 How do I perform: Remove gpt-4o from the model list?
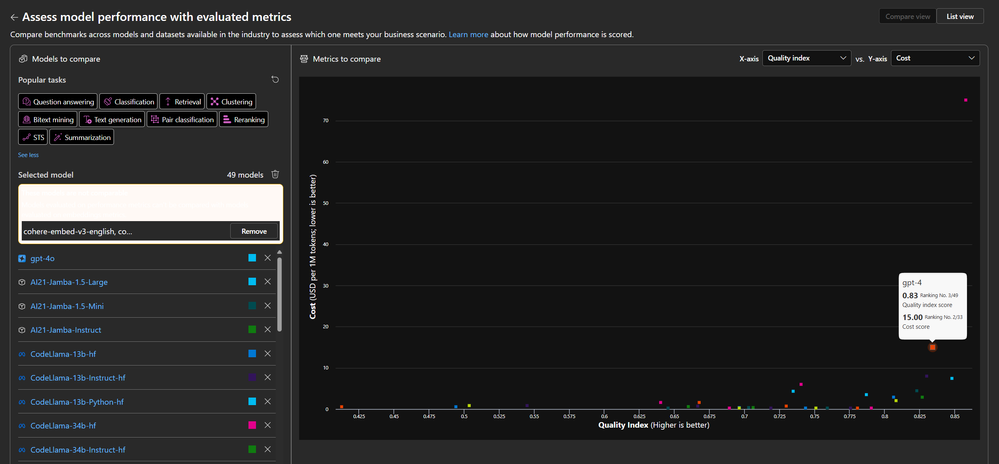(268, 258)
